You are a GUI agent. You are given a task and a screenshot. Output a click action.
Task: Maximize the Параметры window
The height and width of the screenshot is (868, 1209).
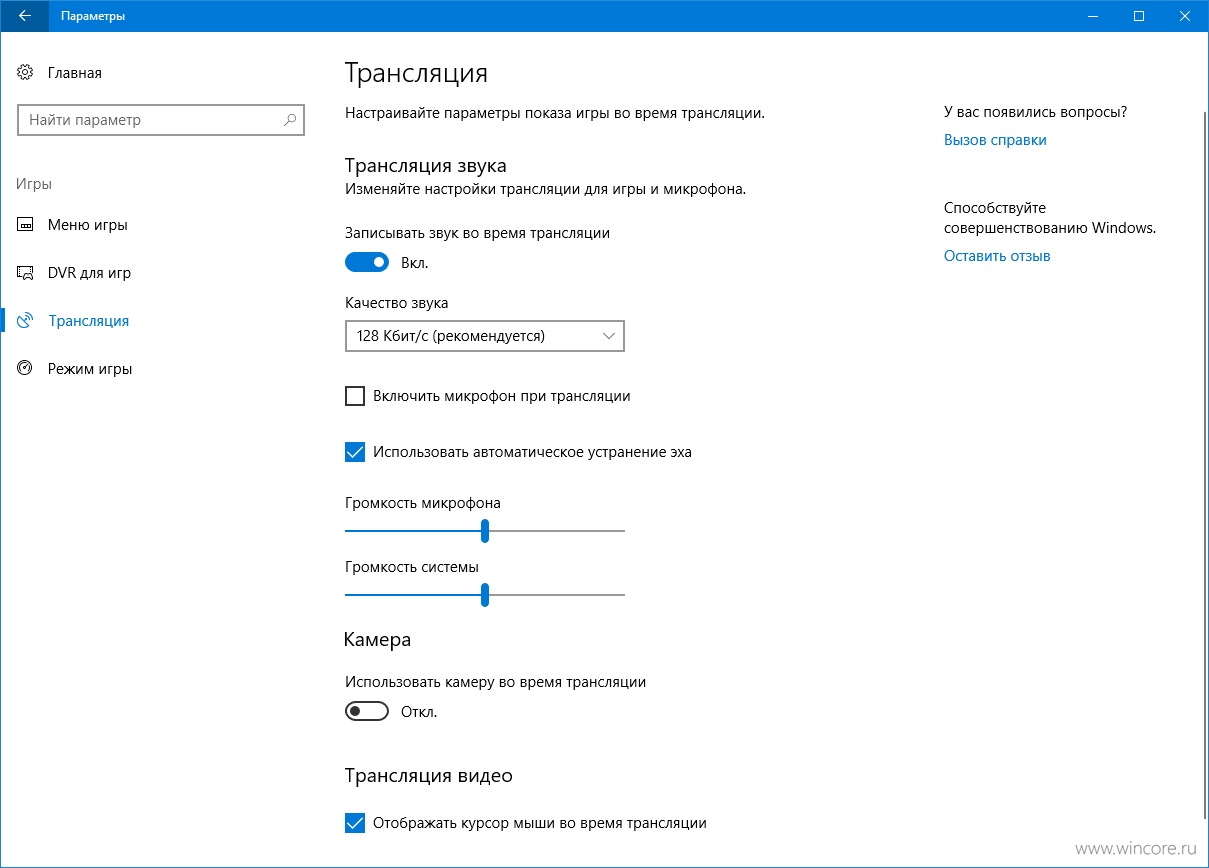pyautogui.click(x=1139, y=16)
